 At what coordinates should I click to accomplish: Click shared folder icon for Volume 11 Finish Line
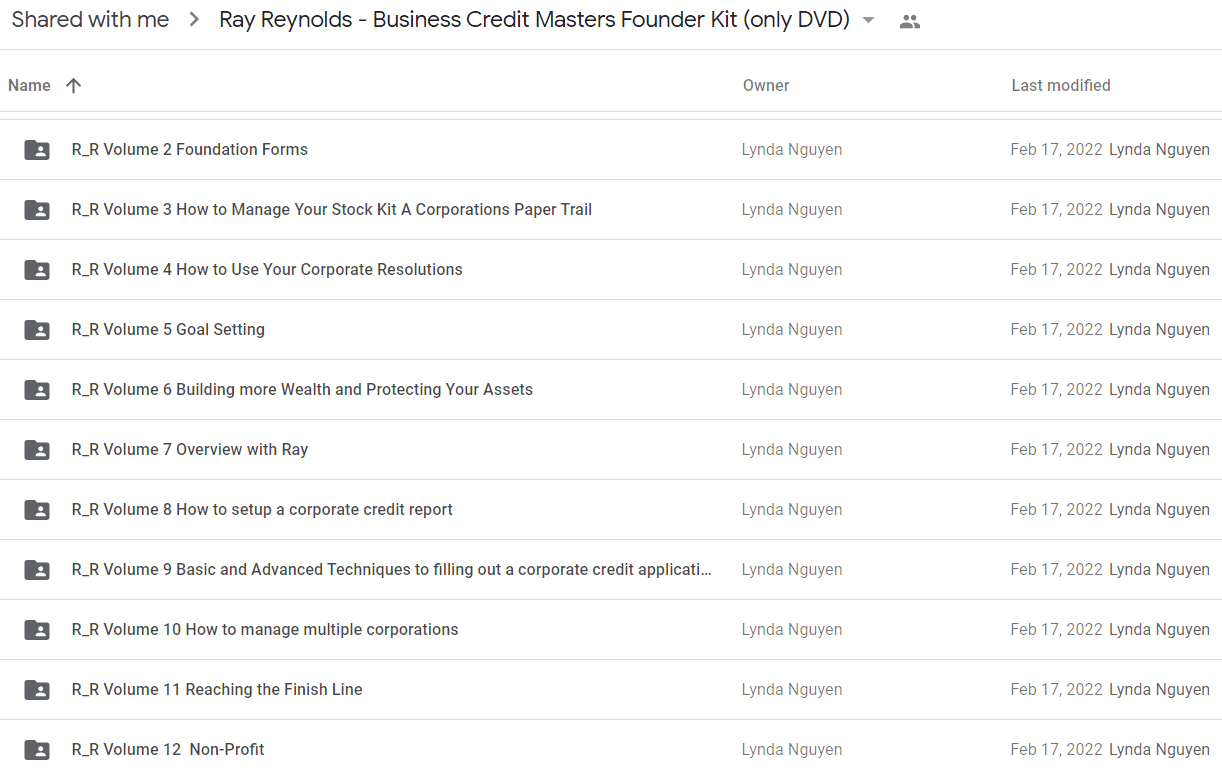pyautogui.click(x=37, y=690)
